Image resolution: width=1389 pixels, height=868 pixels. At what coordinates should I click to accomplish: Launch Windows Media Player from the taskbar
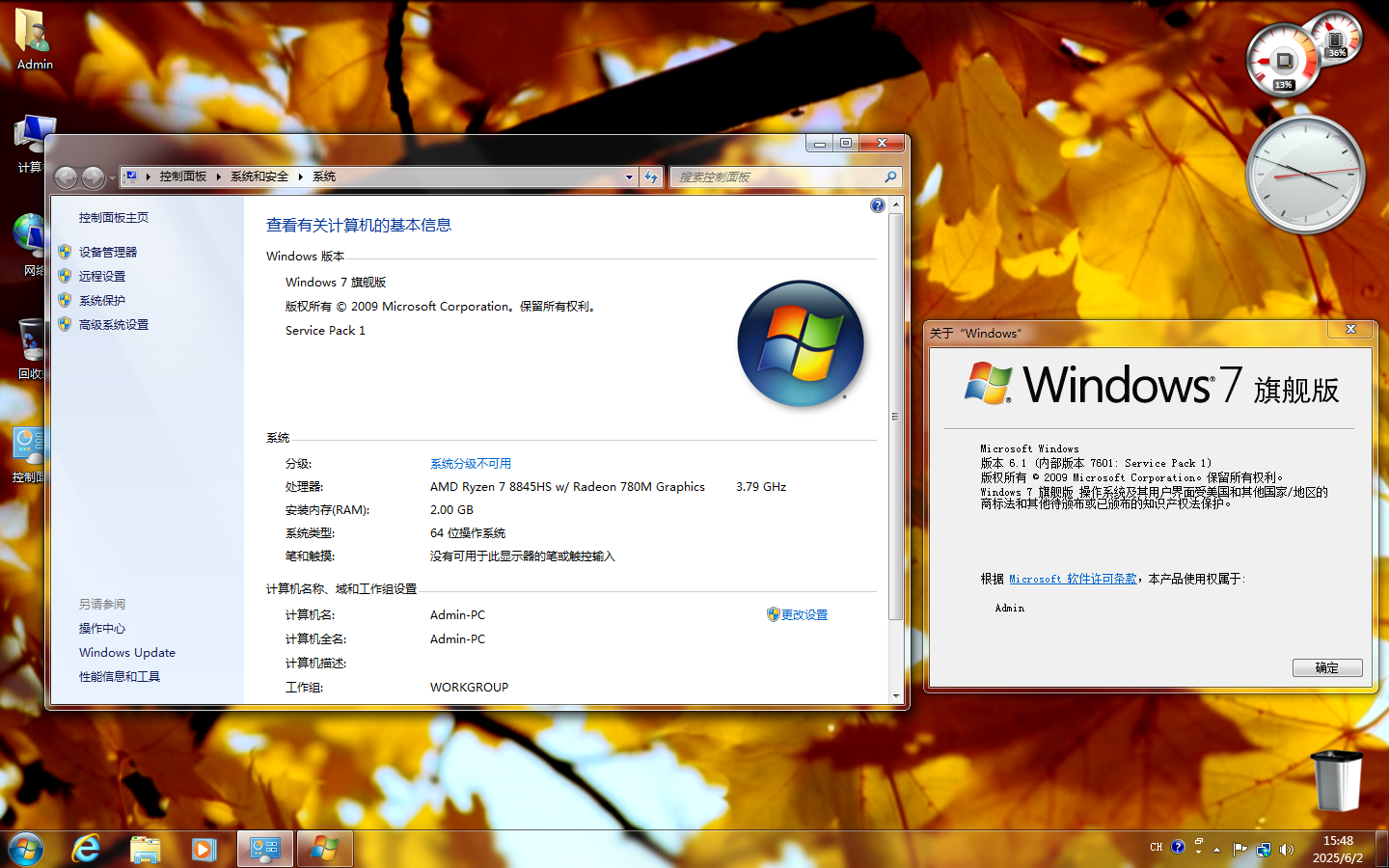click(204, 849)
